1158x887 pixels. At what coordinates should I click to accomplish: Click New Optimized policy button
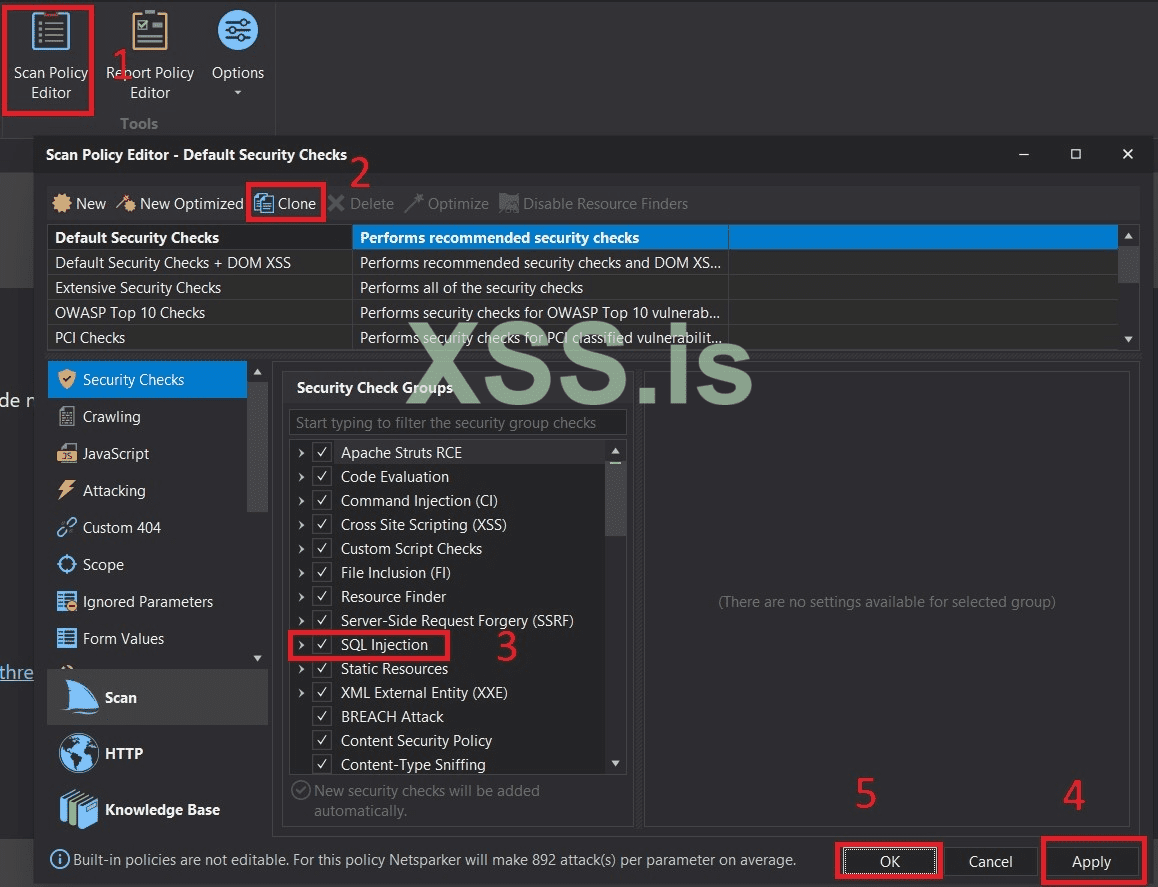pos(179,203)
